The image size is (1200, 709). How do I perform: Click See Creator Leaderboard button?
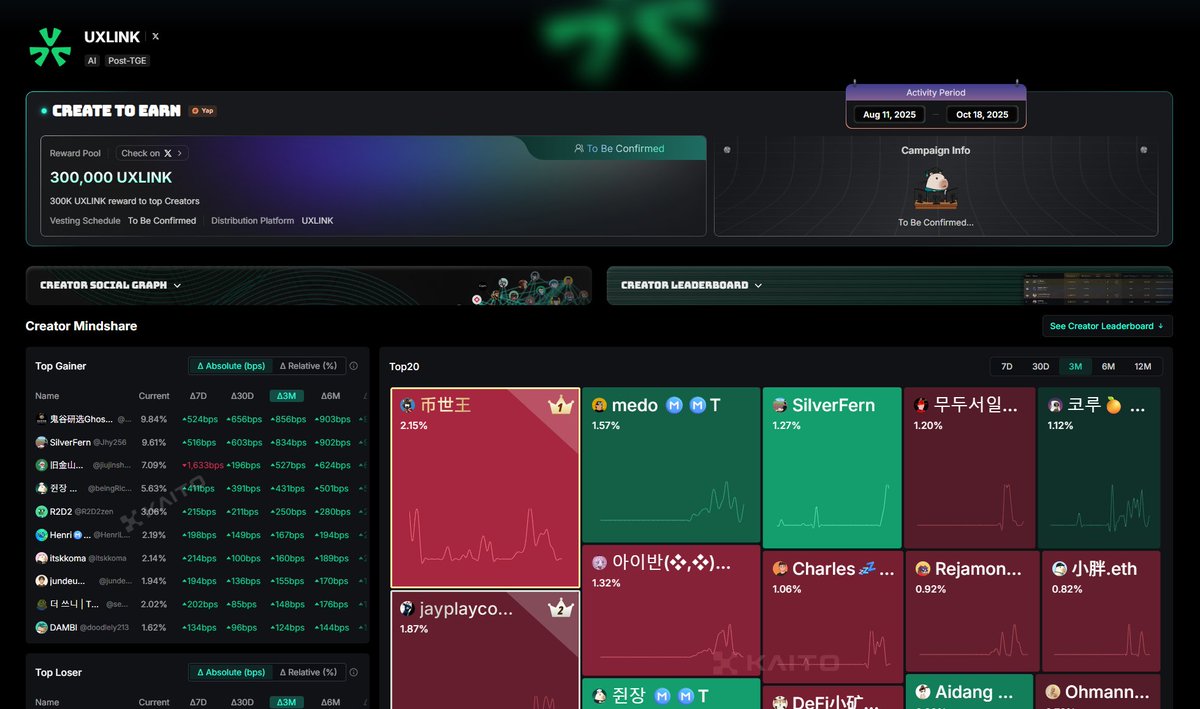pos(1106,326)
